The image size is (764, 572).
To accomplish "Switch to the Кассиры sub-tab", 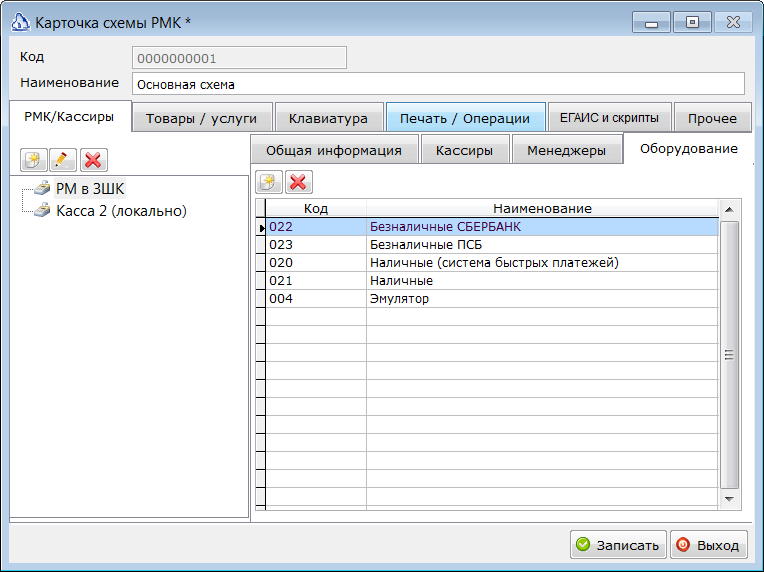I will 464,150.
